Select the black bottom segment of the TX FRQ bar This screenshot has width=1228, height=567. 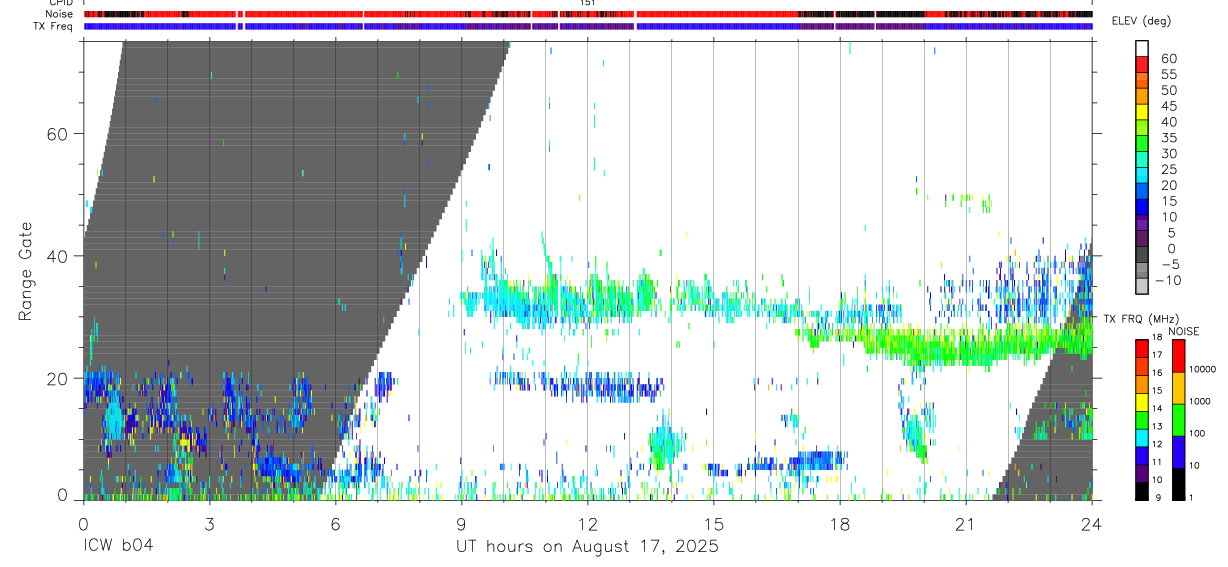(x=1142, y=490)
